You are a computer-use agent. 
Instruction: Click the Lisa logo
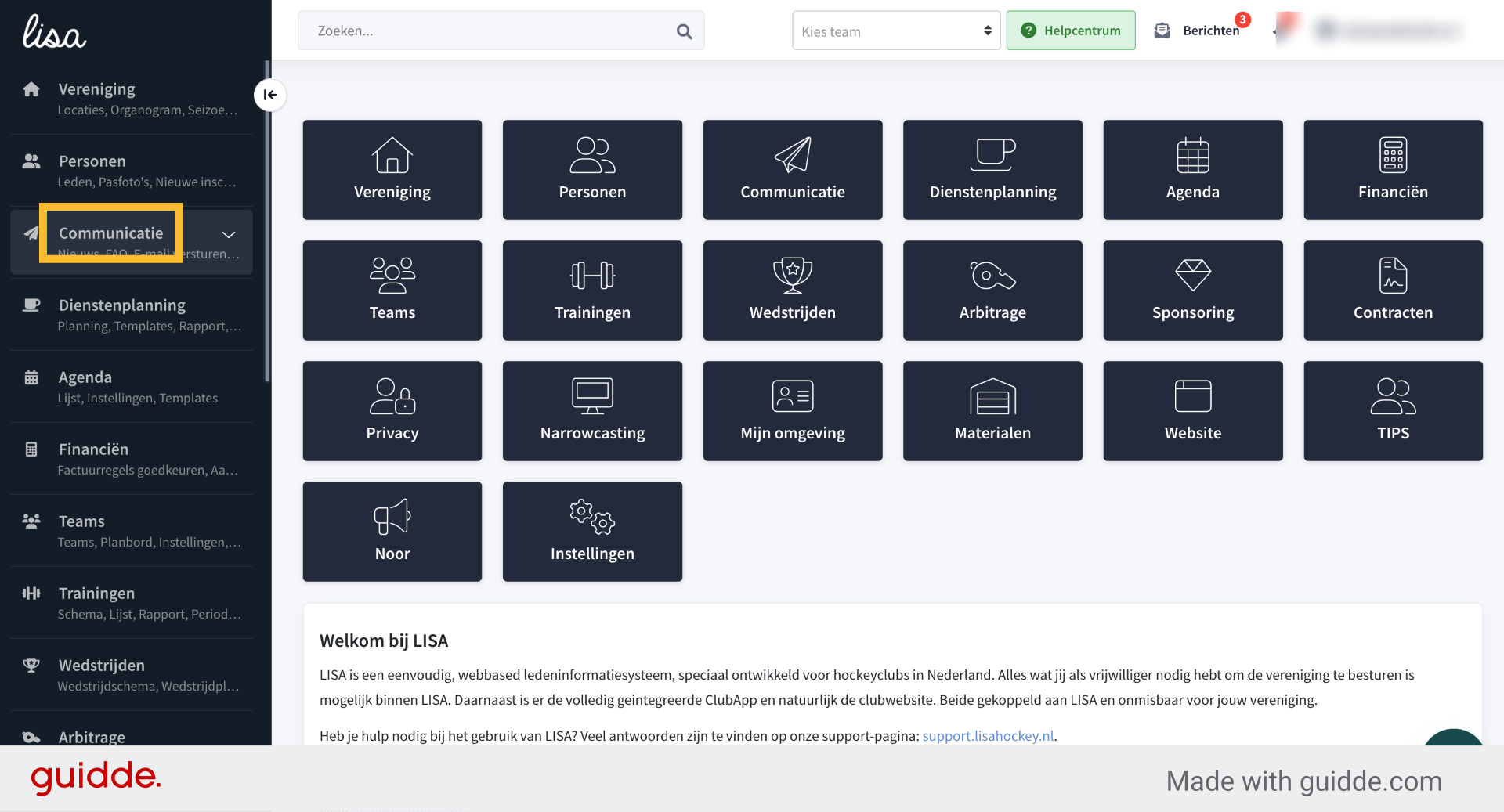click(54, 32)
